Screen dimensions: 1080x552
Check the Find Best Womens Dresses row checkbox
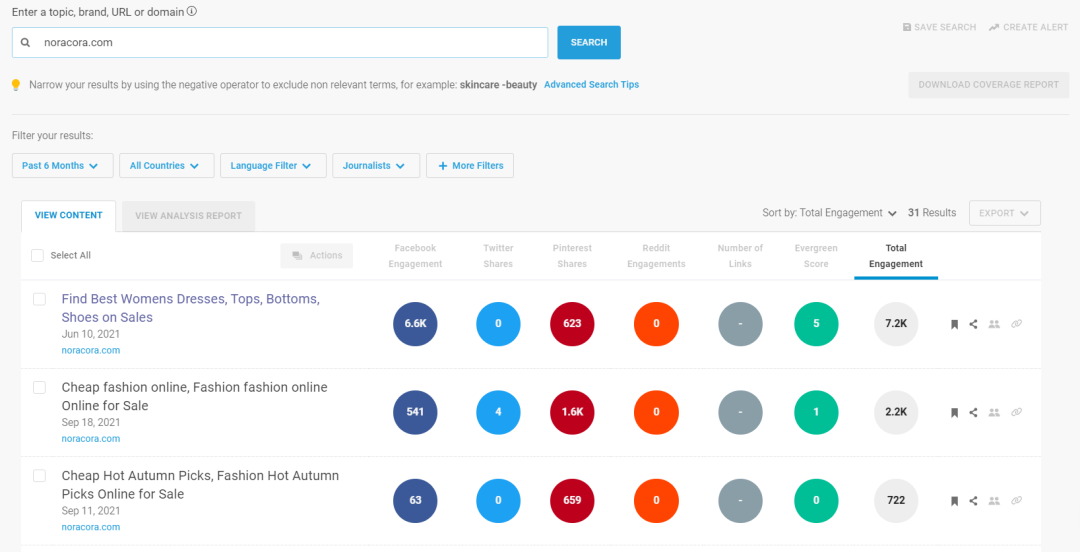[39, 299]
